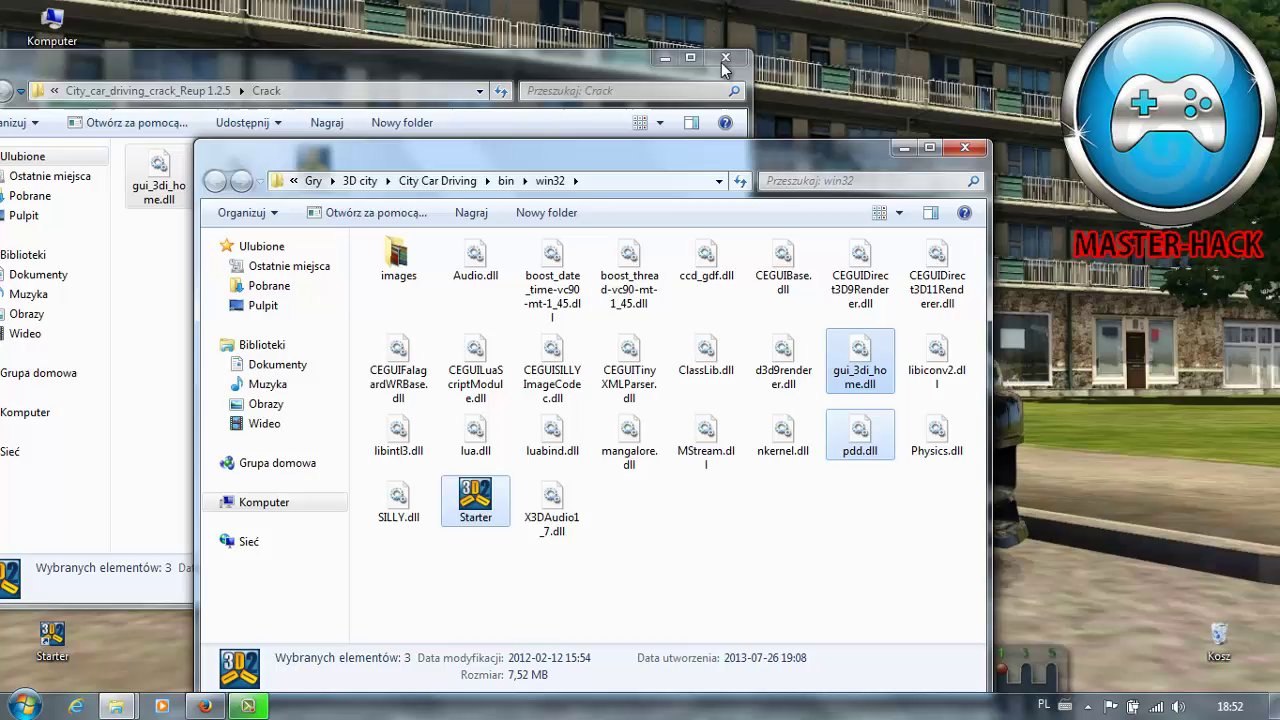Expand the chevron after Gry in address bar
This screenshot has height=720, width=1280.
(x=332, y=181)
